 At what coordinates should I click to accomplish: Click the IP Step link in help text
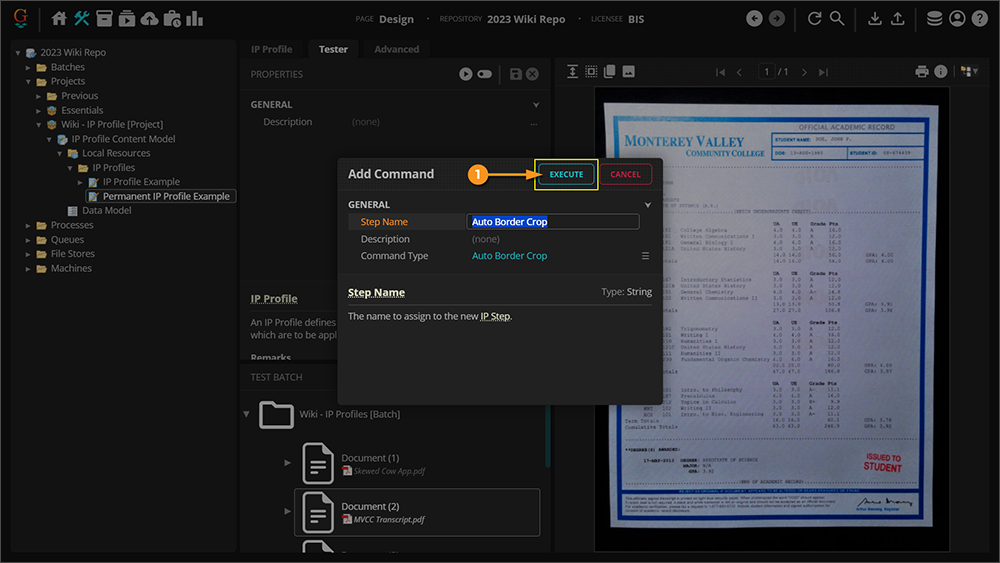coord(495,316)
